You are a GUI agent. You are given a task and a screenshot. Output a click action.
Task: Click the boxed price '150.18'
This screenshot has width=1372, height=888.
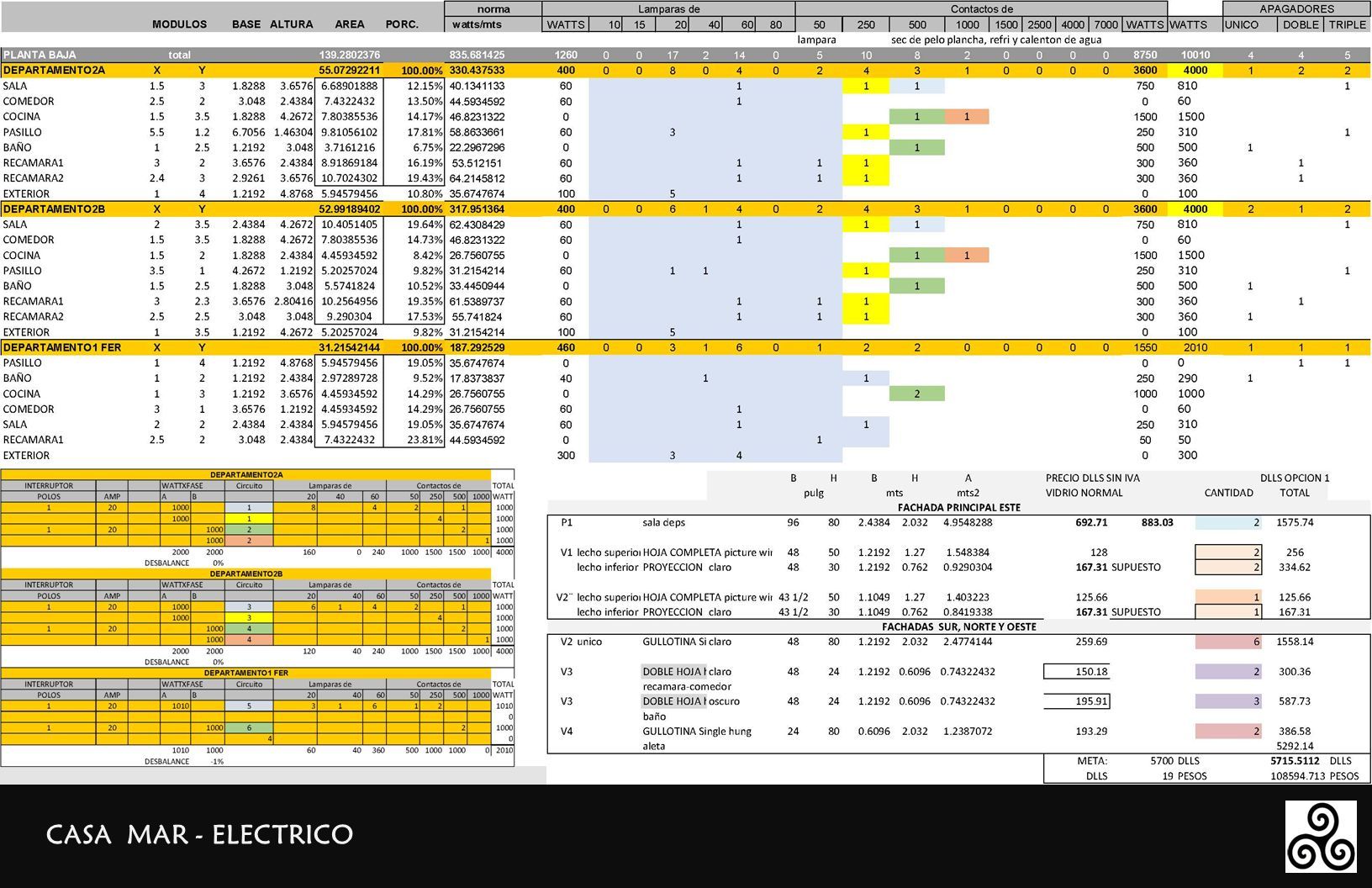tap(1077, 671)
